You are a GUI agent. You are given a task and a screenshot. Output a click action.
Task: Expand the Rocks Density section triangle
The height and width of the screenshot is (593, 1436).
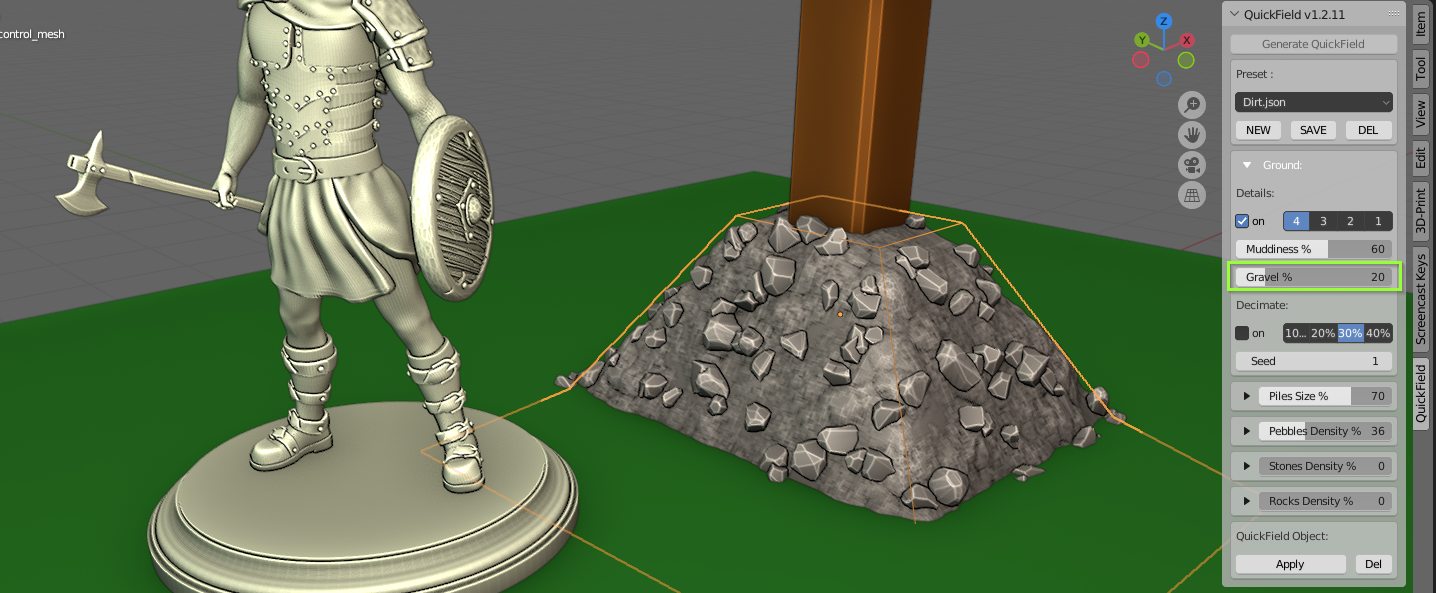[1247, 501]
